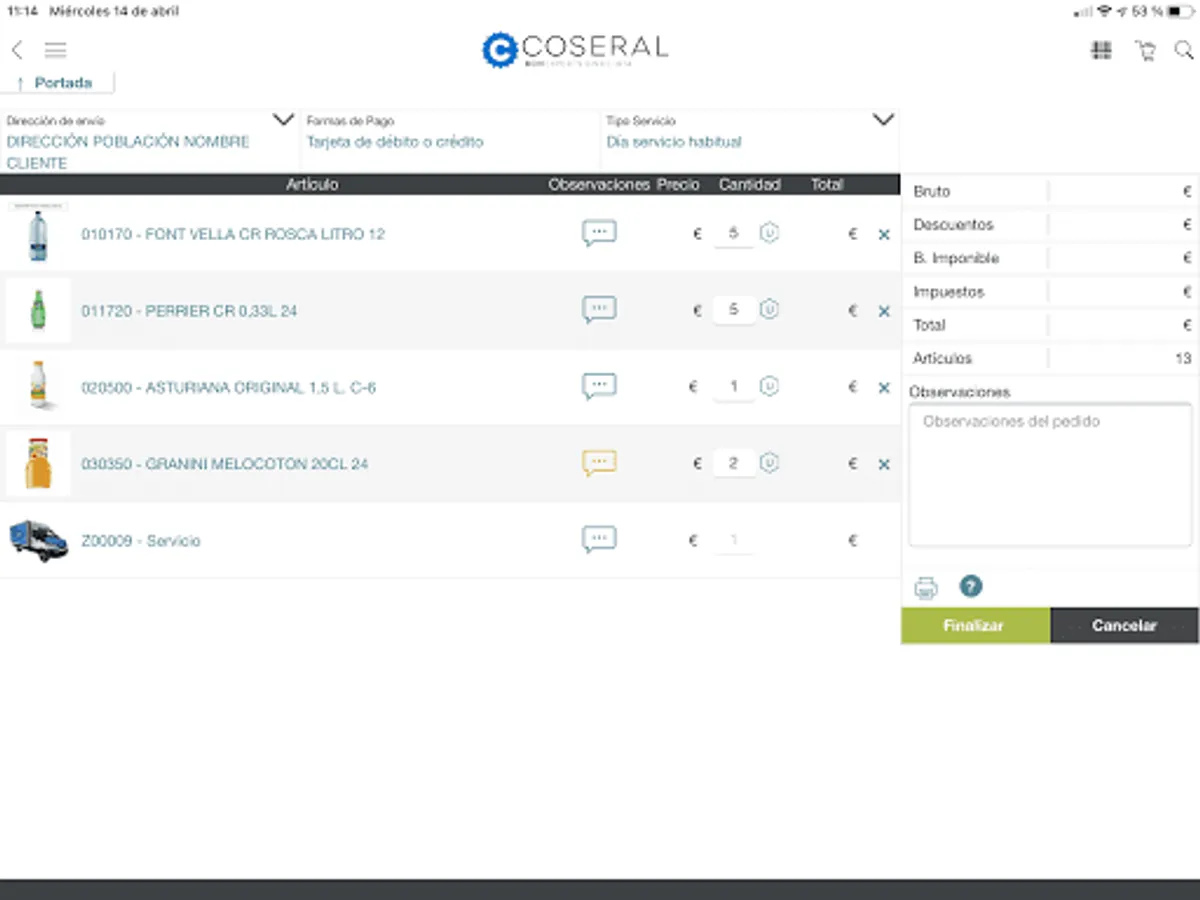Open product 010170 - FONT VELLA CR ROSCA LITRO 12
The height and width of the screenshot is (900, 1200).
(x=233, y=234)
